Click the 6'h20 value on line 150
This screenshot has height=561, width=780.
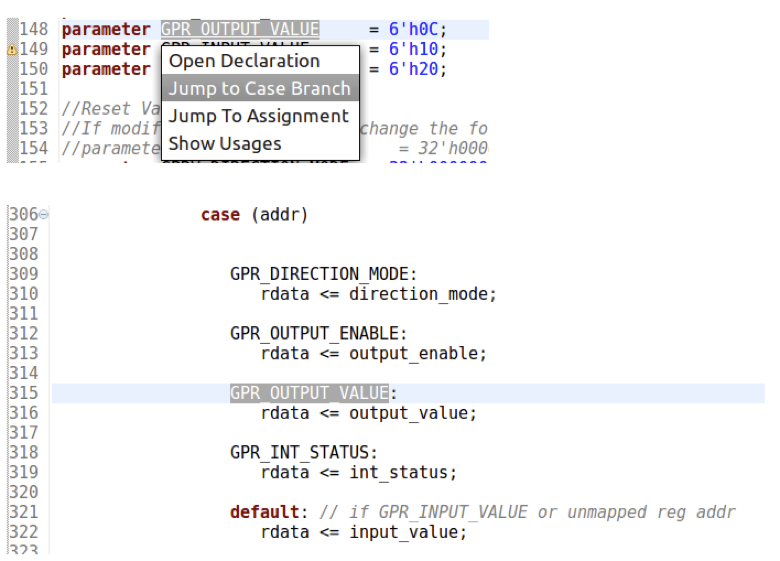[413, 69]
